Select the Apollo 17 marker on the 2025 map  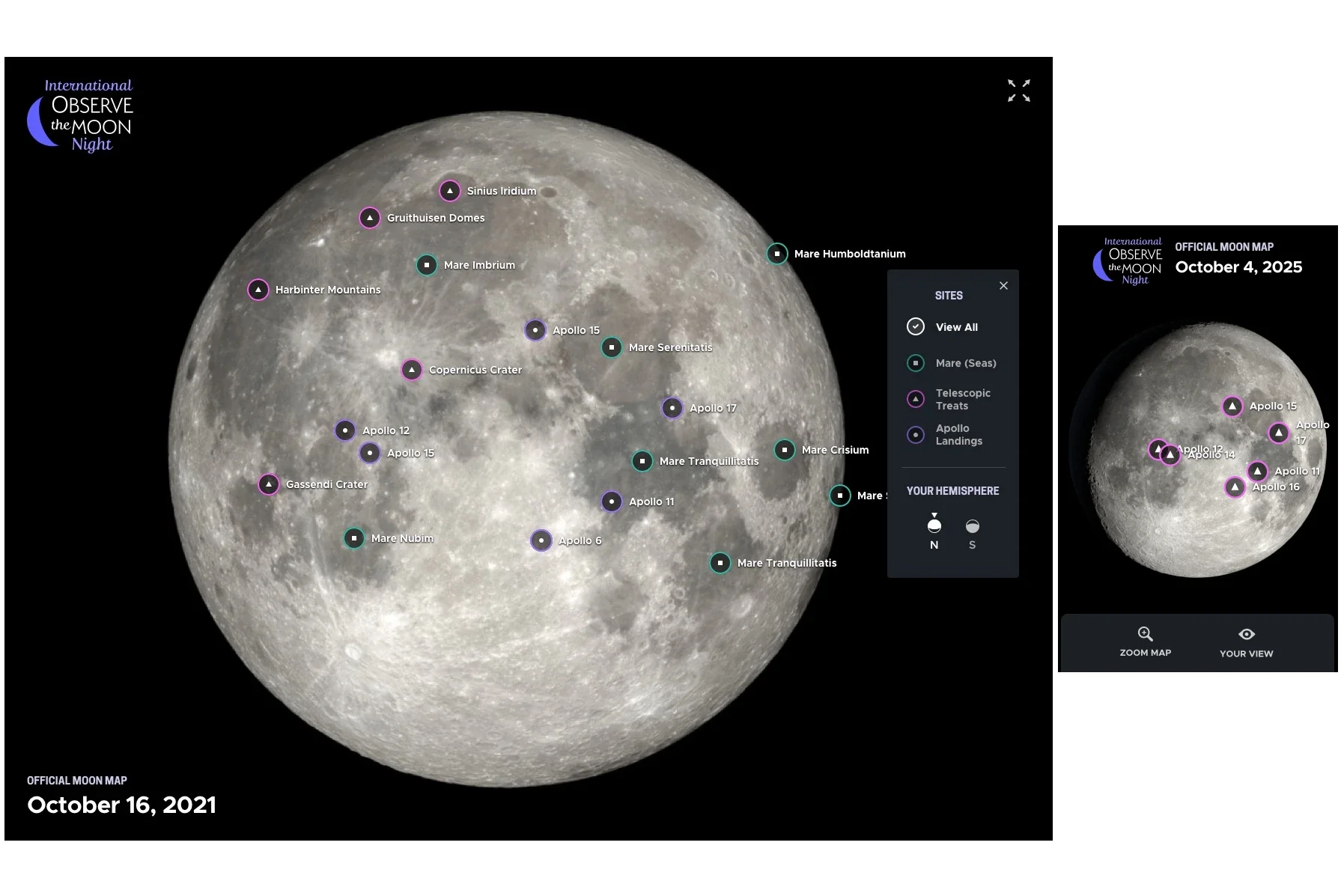click(1279, 433)
